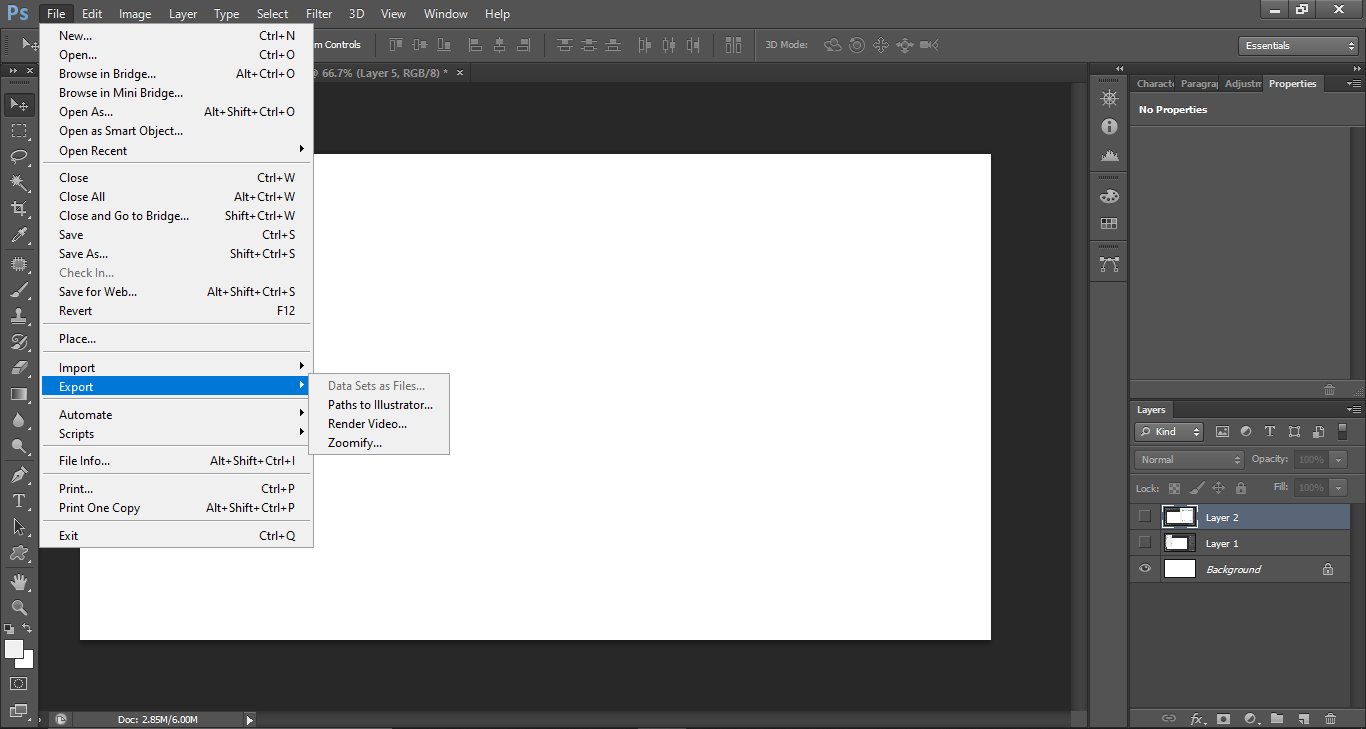Show Layer 1 by clicking its eye column
This screenshot has height=729, width=1366.
[1144, 543]
